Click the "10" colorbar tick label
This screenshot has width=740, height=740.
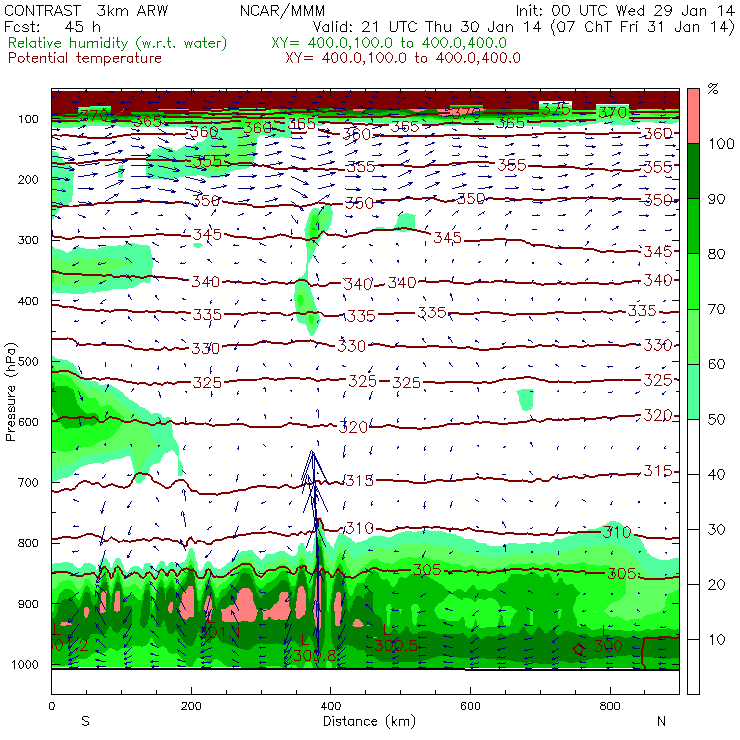pos(717,639)
